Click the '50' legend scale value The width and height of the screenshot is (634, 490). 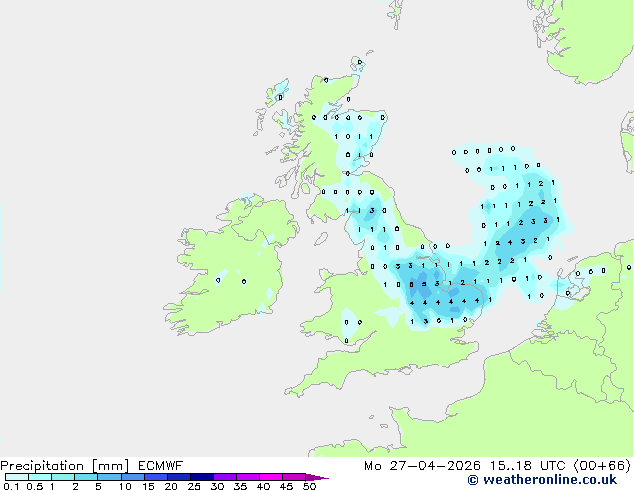309,486
